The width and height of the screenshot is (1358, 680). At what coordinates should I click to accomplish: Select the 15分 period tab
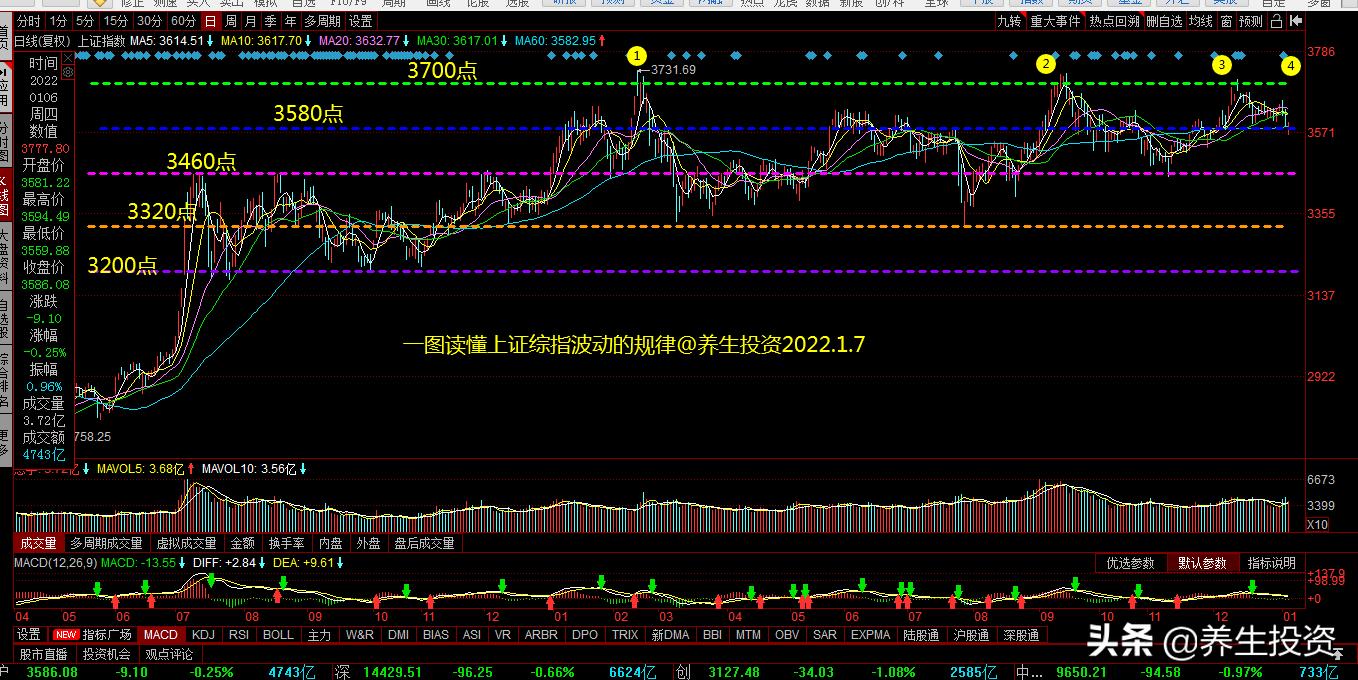coord(117,21)
